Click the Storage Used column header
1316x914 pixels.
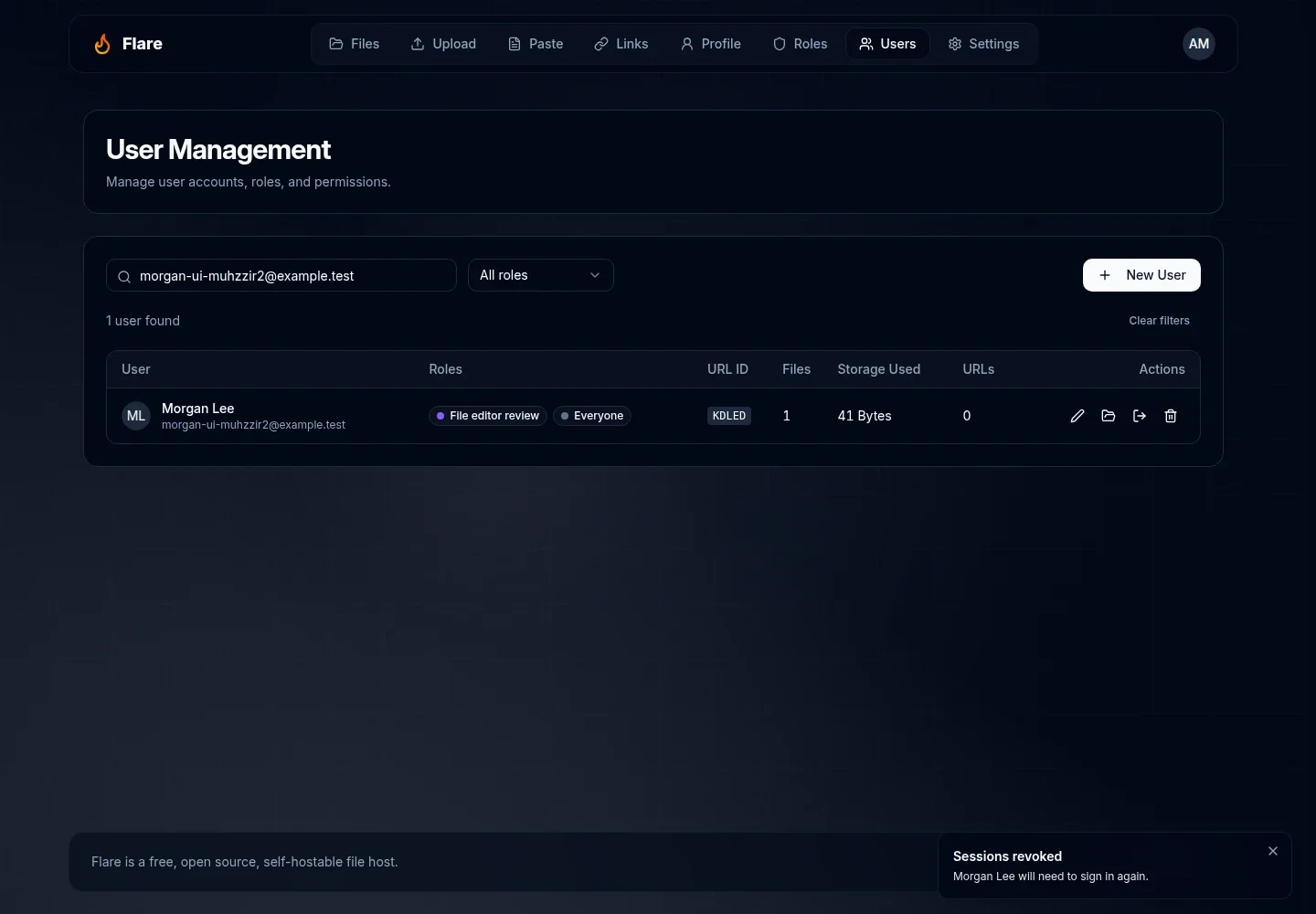(x=879, y=369)
